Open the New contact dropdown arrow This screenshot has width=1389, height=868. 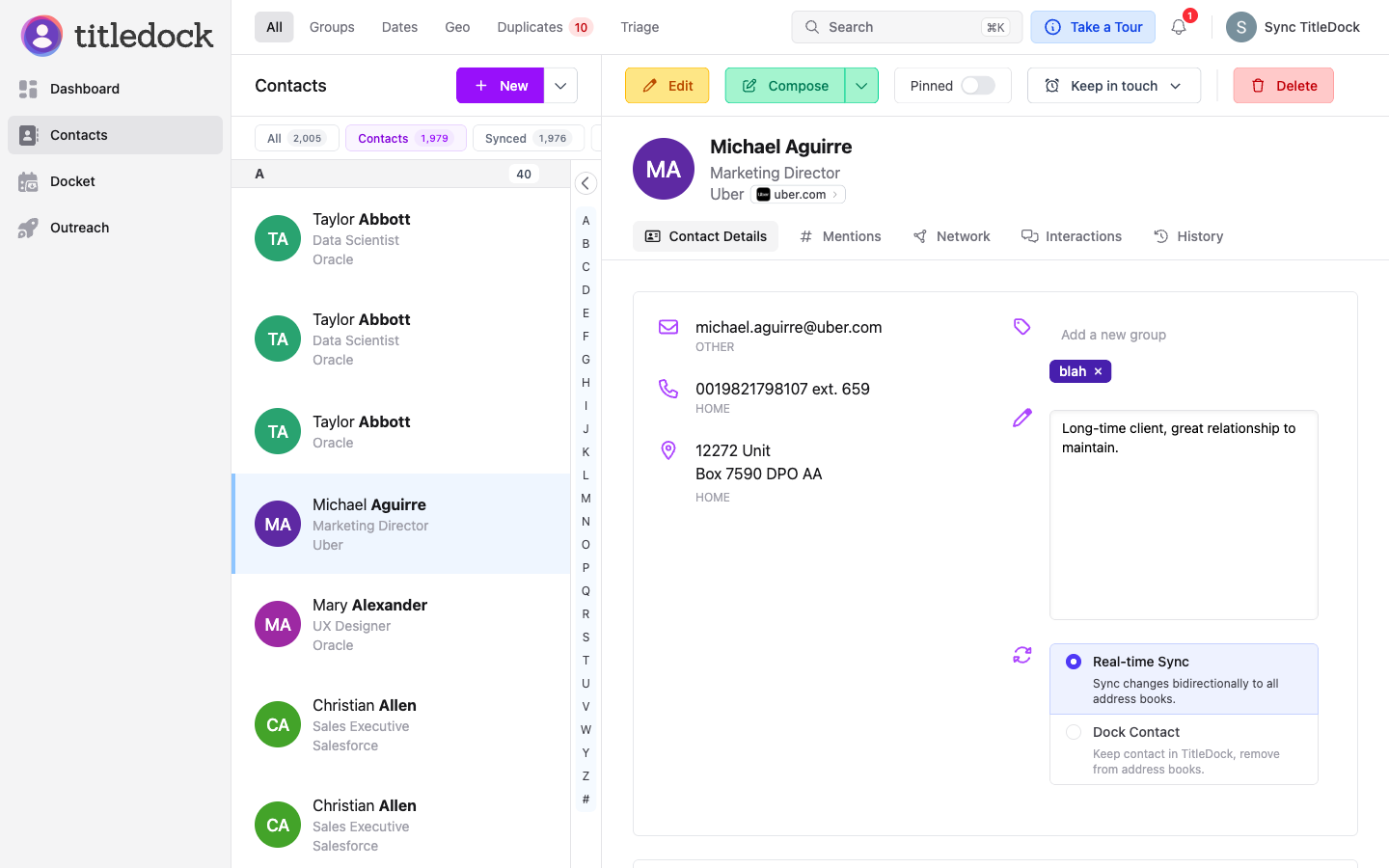point(560,86)
